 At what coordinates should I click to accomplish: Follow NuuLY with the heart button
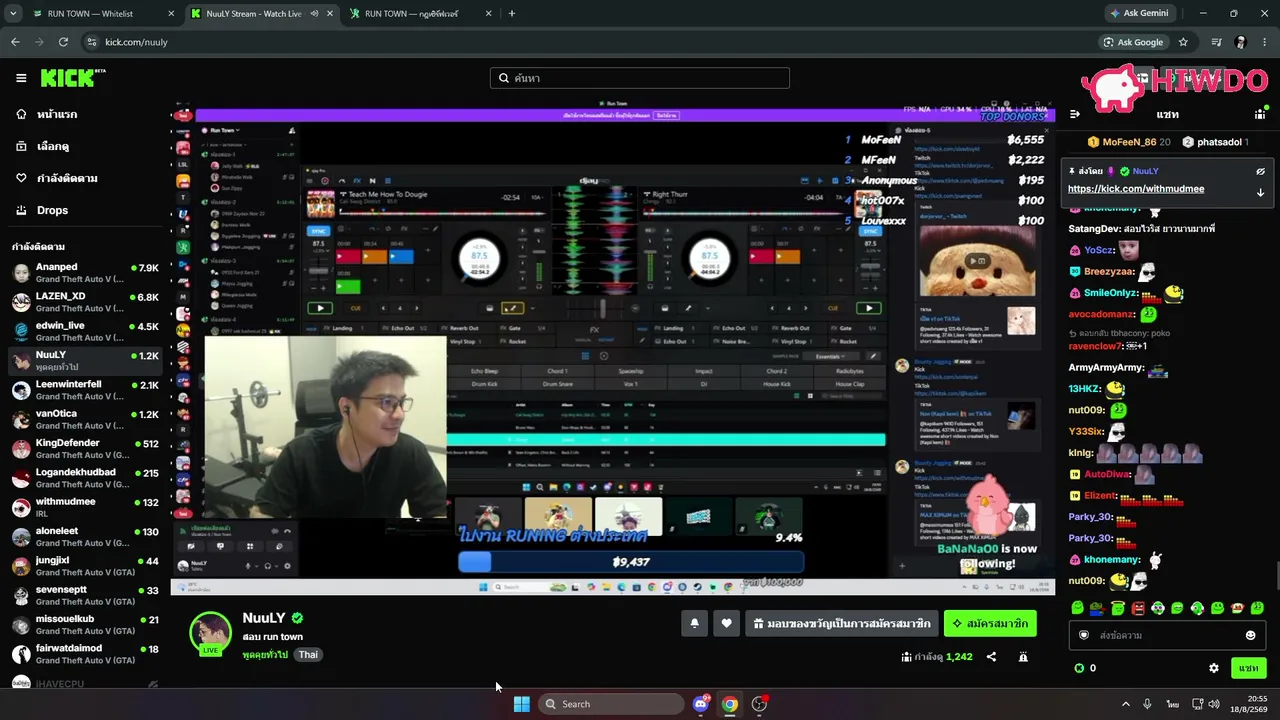tap(726, 624)
